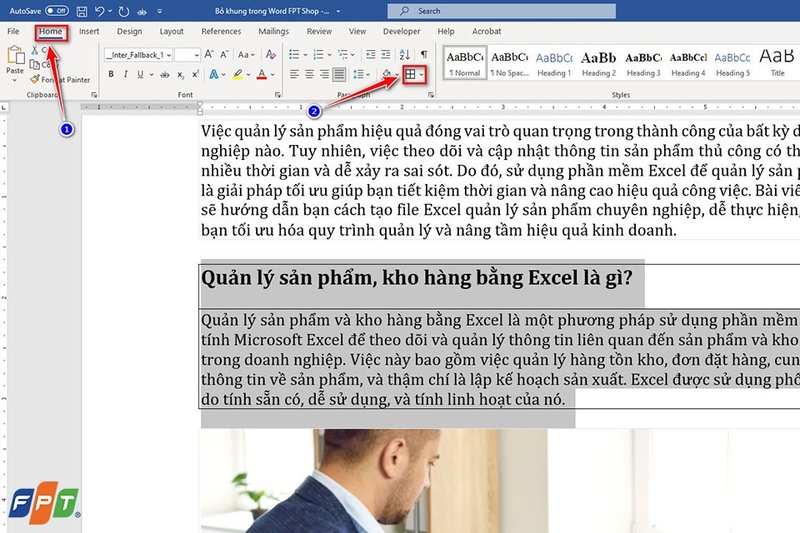
Task: Increase font size
Action: [x=209, y=55]
